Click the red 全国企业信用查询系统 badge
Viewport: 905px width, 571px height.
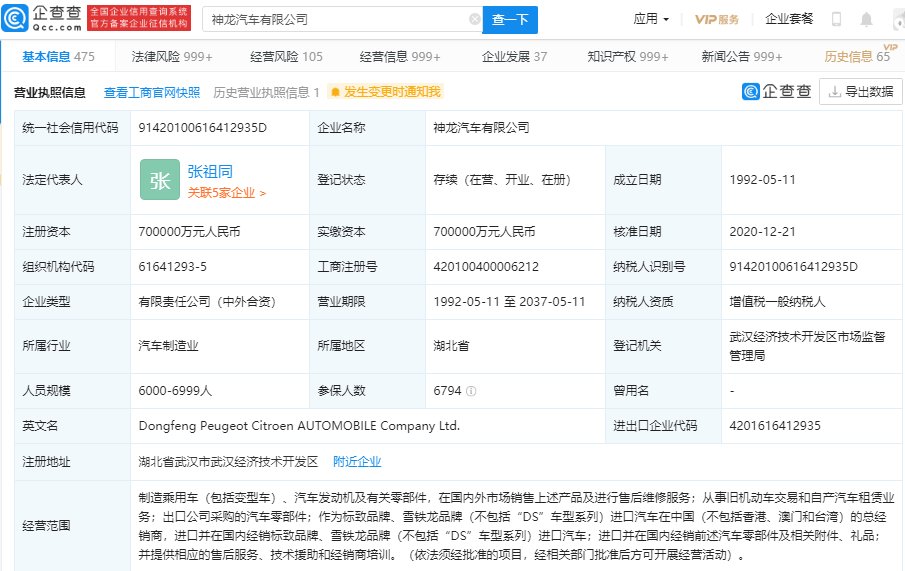pos(139,18)
